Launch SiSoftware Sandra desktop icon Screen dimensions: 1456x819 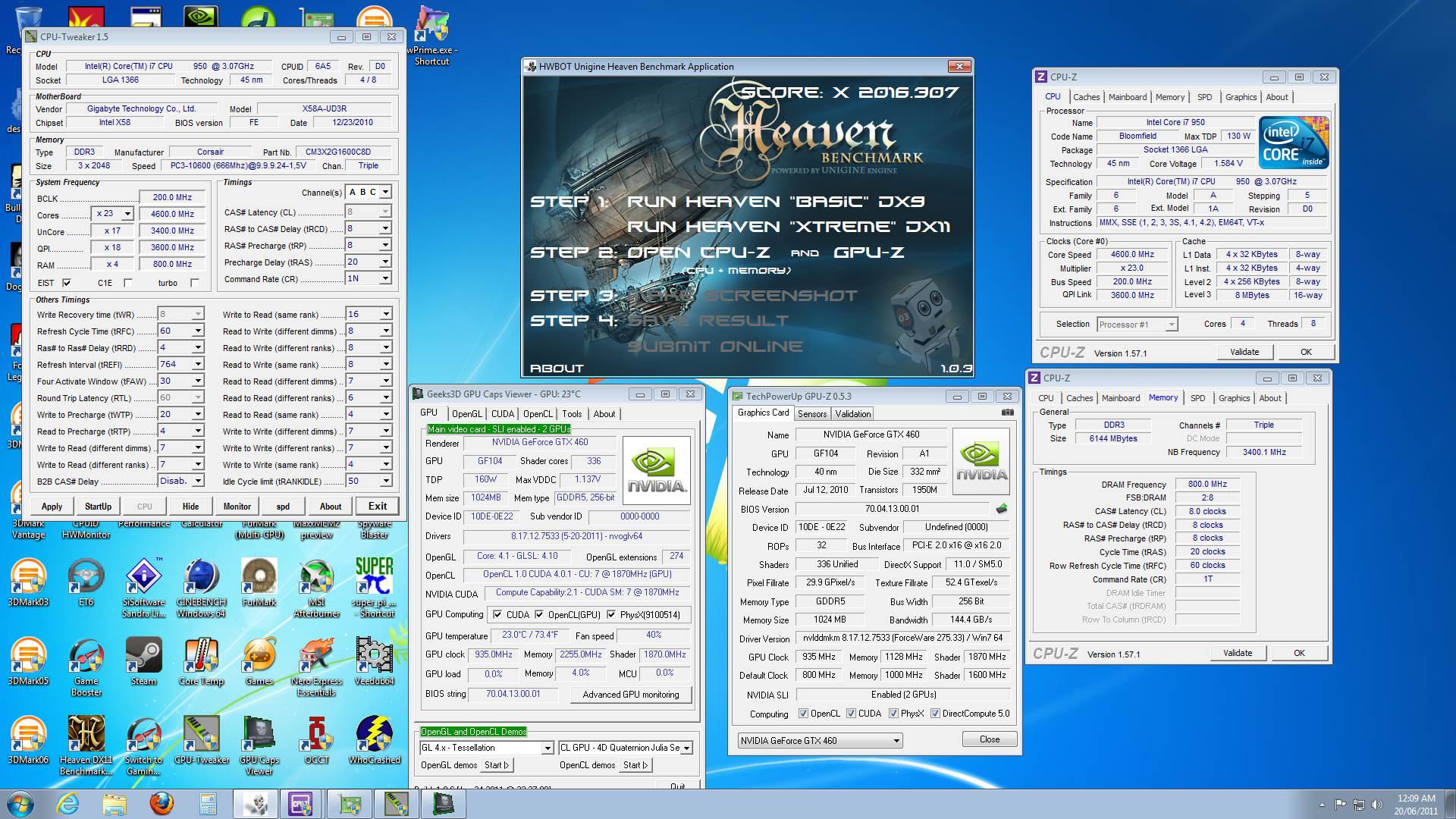coord(143,588)
